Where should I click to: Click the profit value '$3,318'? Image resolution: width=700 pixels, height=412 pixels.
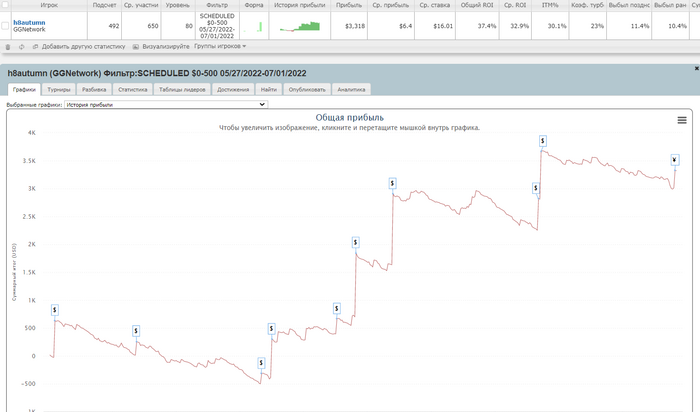pyautogui.click(x=355, y=26)
